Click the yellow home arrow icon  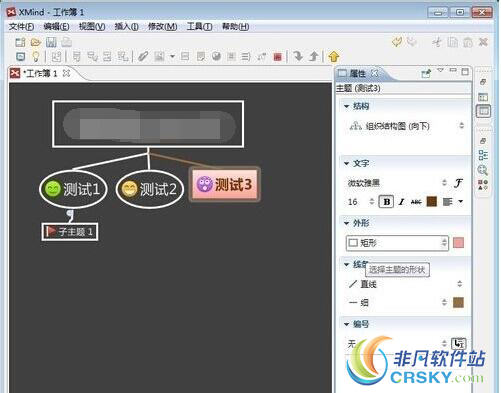point(334,57)
